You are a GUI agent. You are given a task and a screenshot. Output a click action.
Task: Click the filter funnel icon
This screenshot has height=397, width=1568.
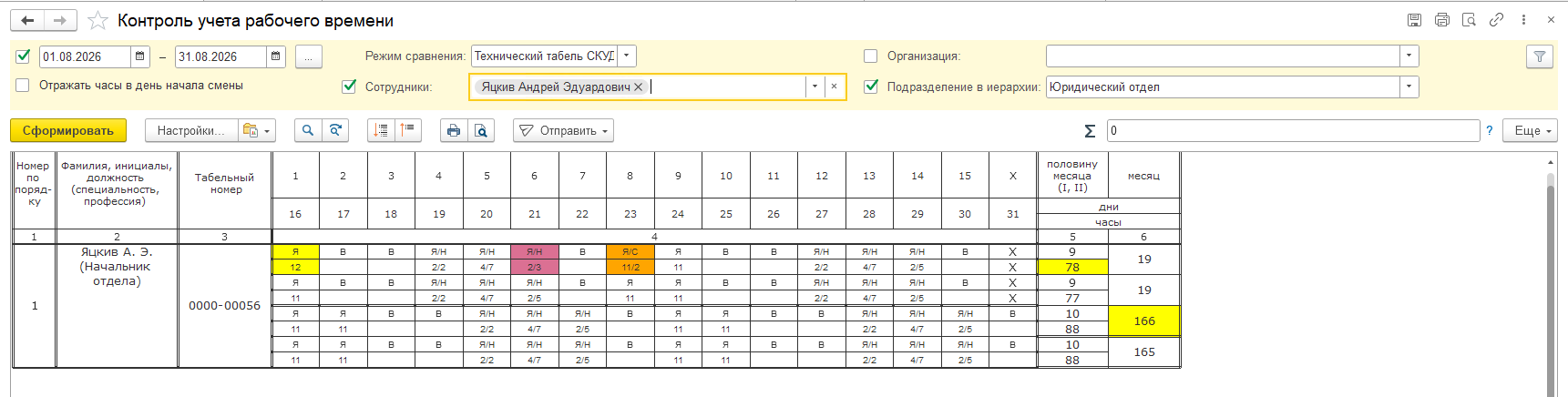pos(1540,56)
